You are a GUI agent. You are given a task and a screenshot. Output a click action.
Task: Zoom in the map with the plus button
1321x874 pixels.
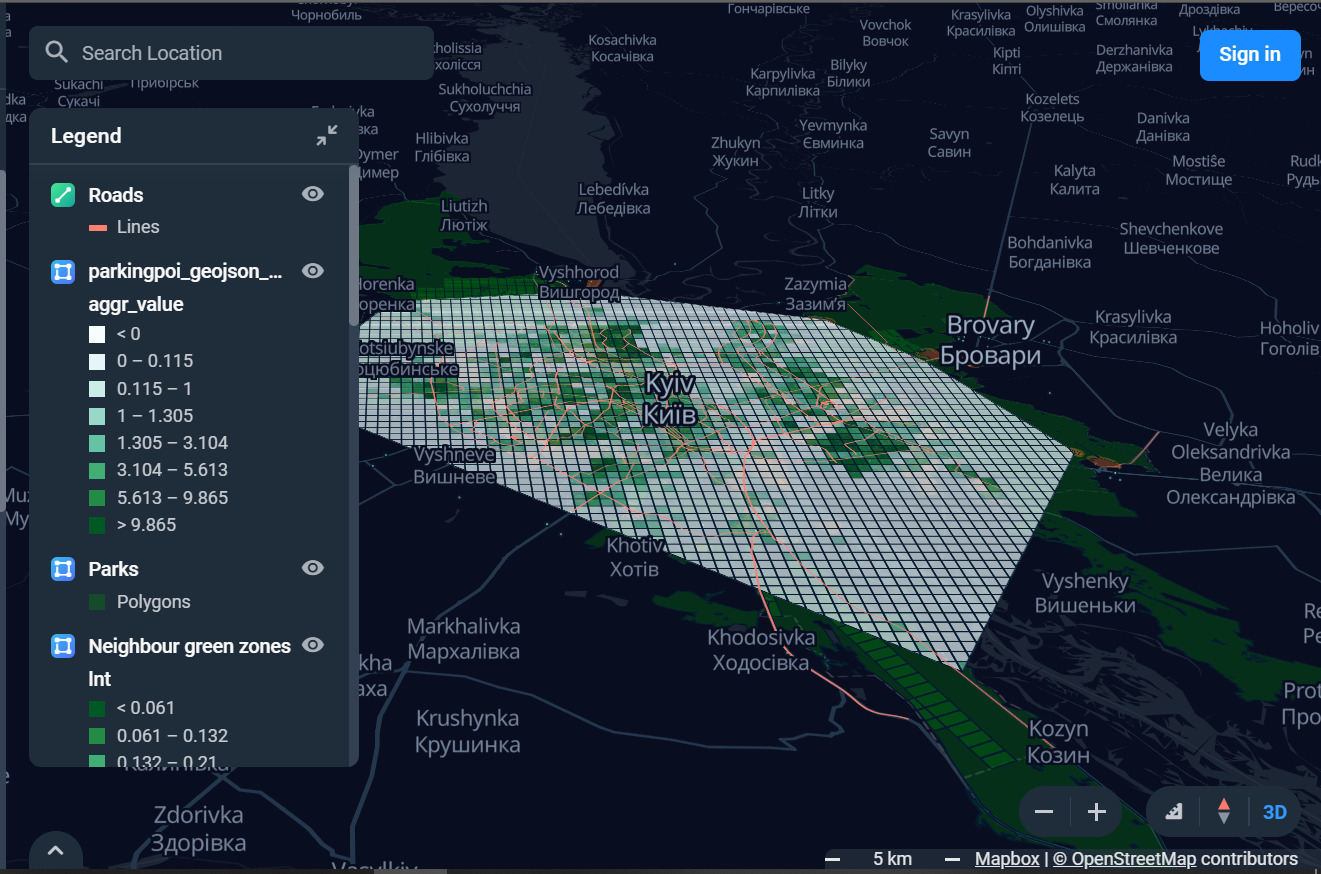(x=1097, y=812)
